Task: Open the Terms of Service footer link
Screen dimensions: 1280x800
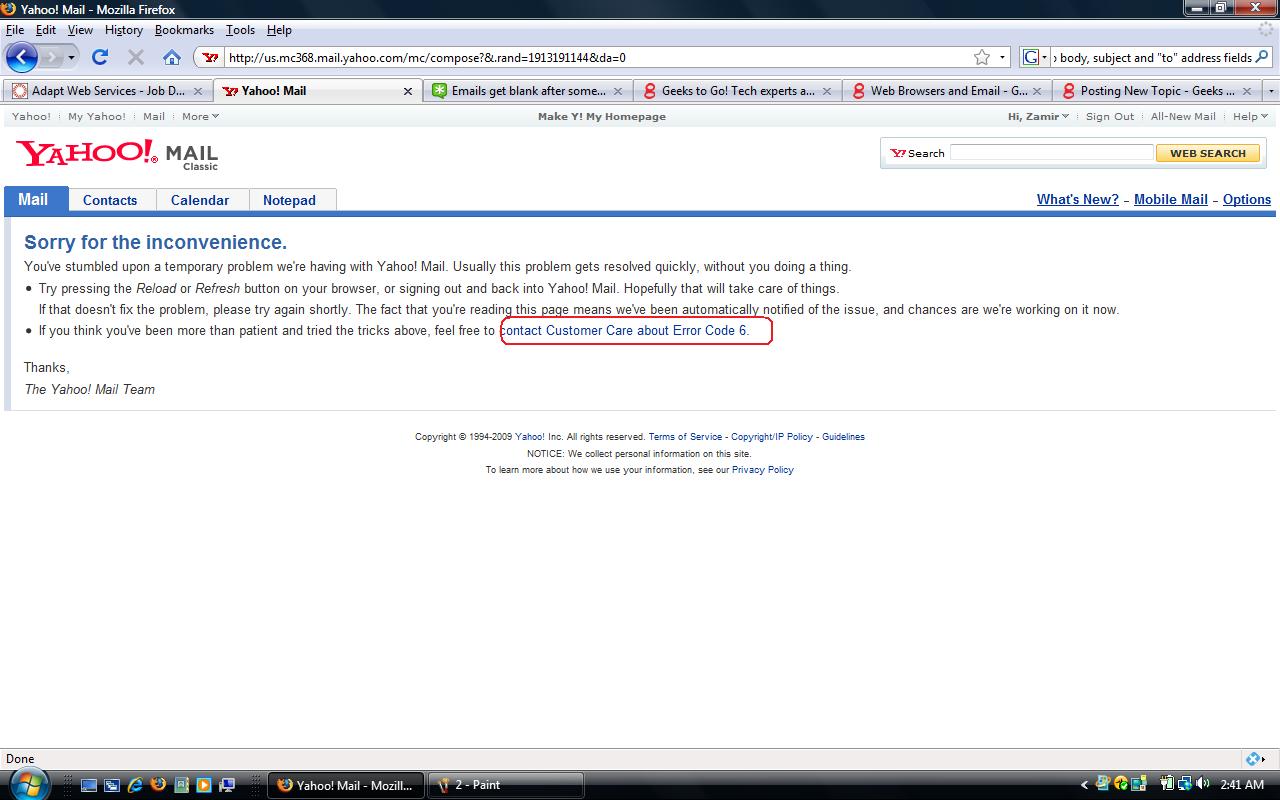Action: tap(685, 437)
